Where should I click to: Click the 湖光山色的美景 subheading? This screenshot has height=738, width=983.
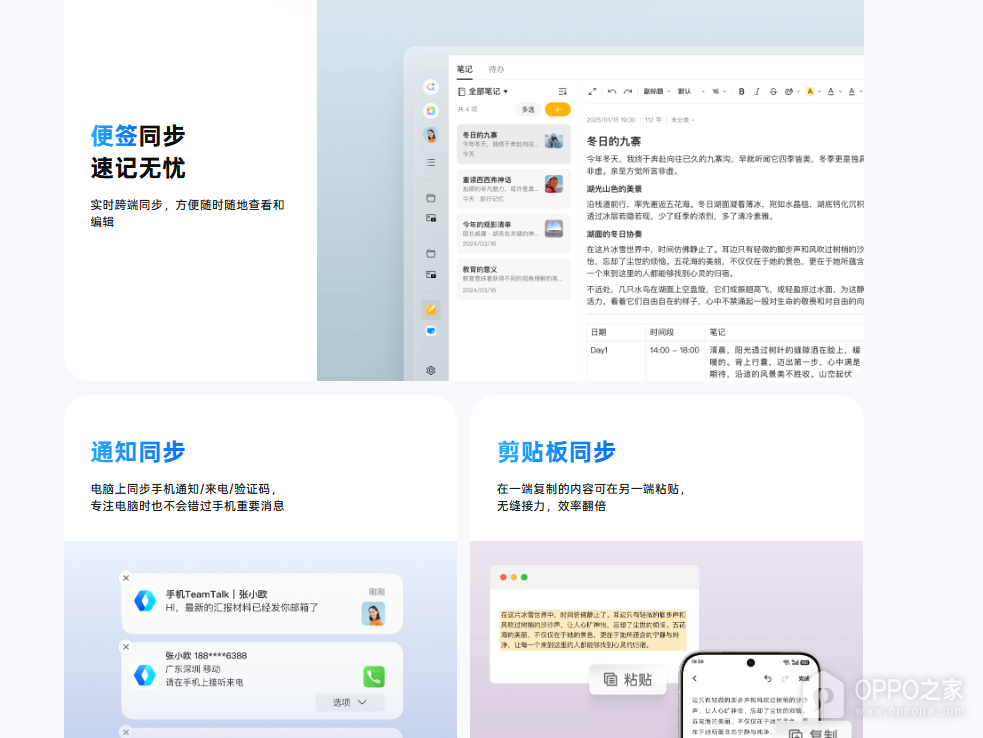[614, 189]
